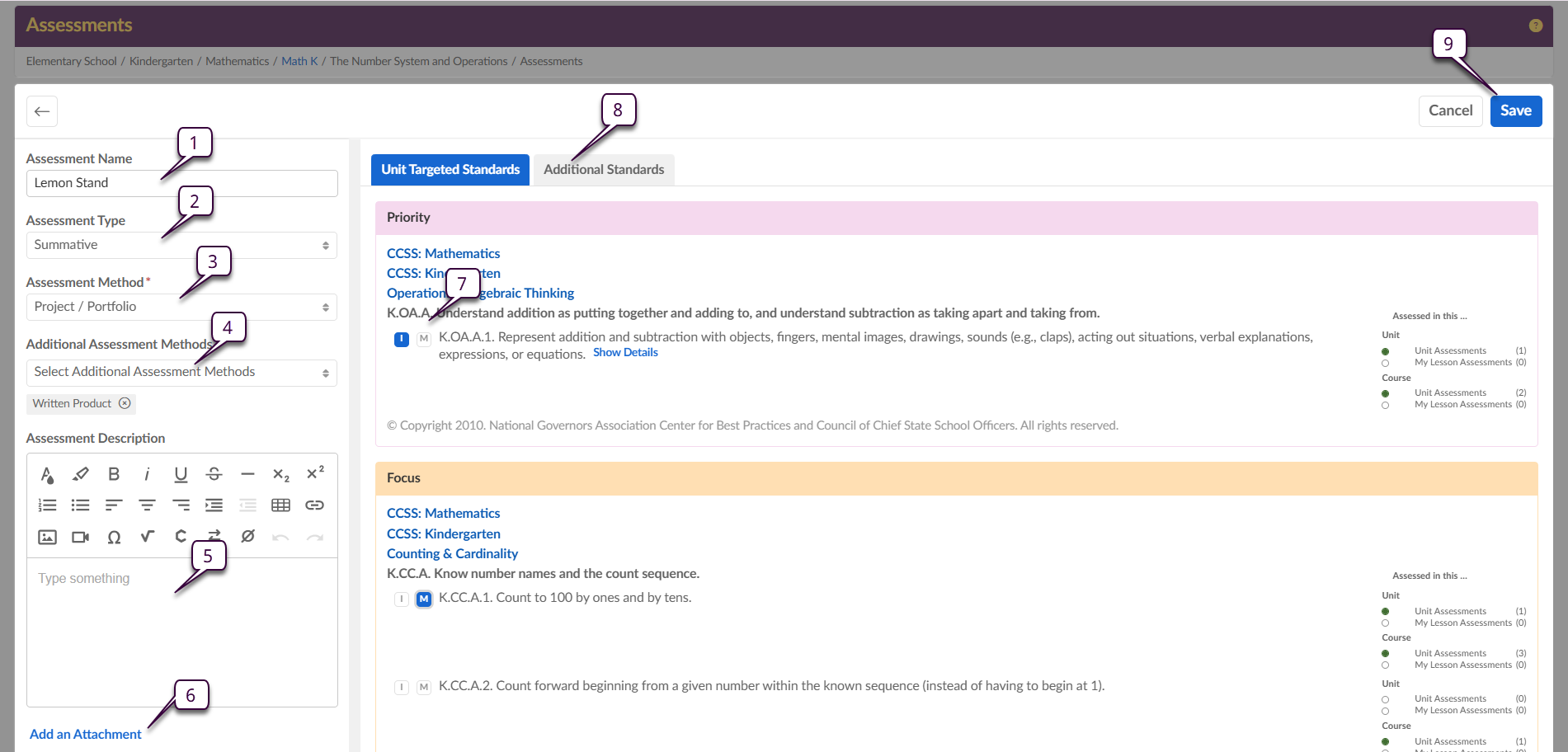Click the insert link icon
This screenshot has width=1568, height=752.
pos(314,505)
